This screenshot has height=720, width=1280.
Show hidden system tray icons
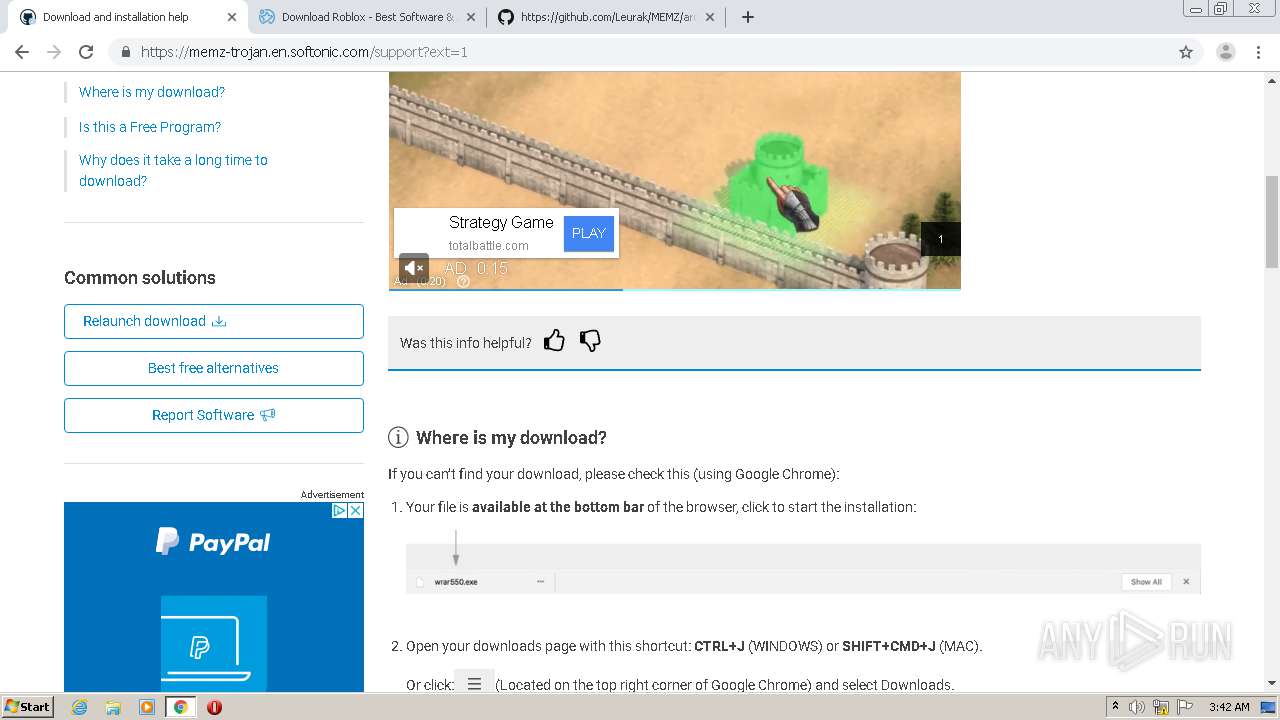[x=1115, y=707]
